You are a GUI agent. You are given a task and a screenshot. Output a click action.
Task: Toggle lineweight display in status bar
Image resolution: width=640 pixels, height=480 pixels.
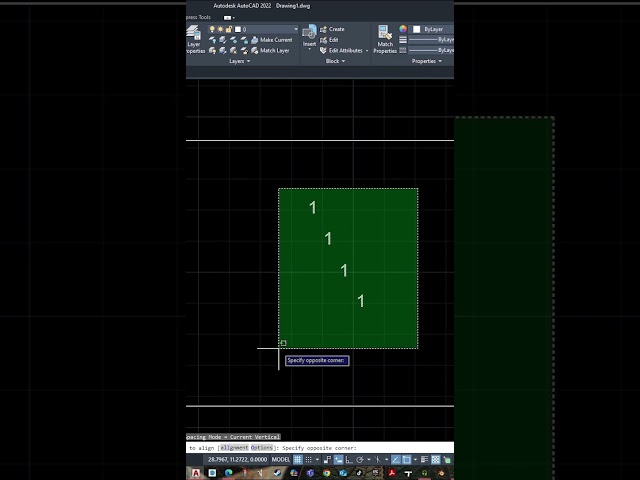(x=424, y=460)
